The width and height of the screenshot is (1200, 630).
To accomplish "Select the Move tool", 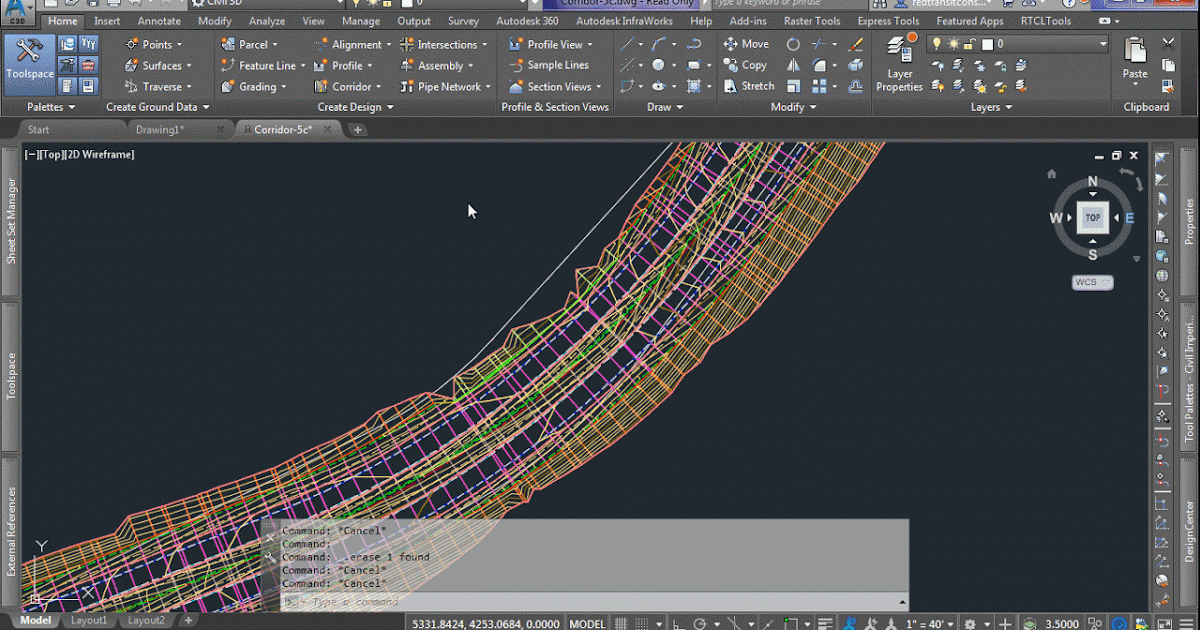I will (x=746, y=43).
